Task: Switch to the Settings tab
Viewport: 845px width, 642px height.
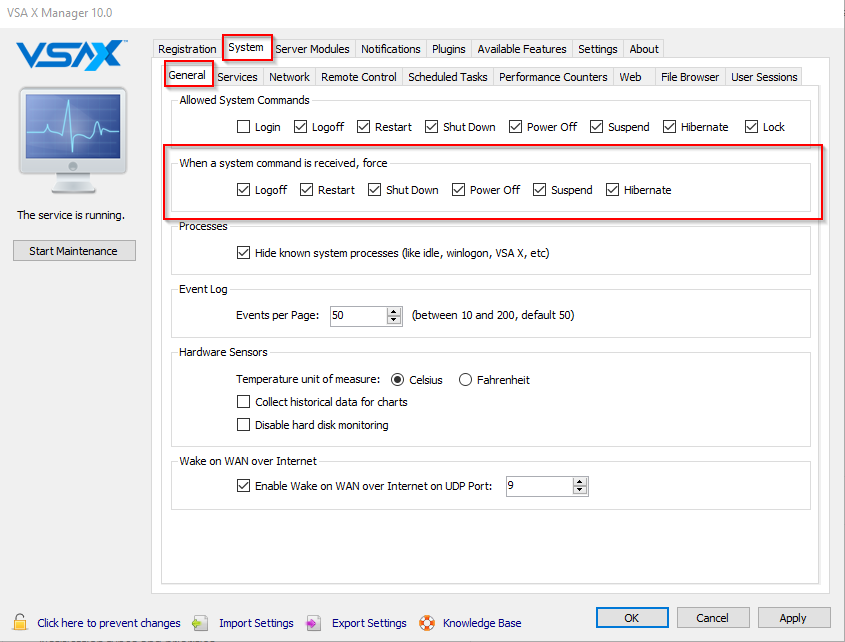Action: [598, 49]
